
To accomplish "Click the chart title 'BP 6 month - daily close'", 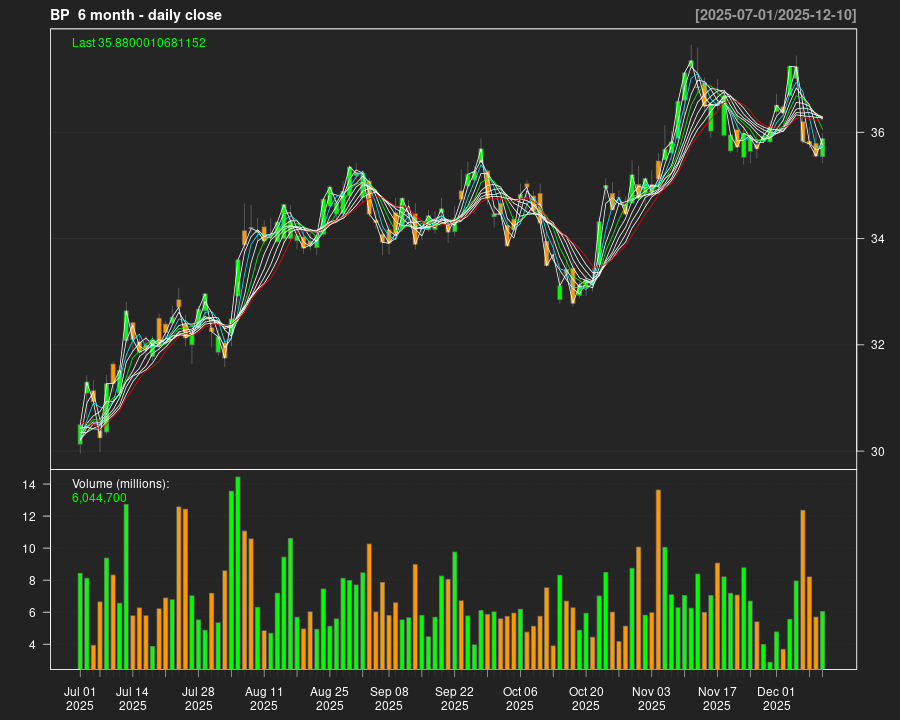I will coord(136,15).
